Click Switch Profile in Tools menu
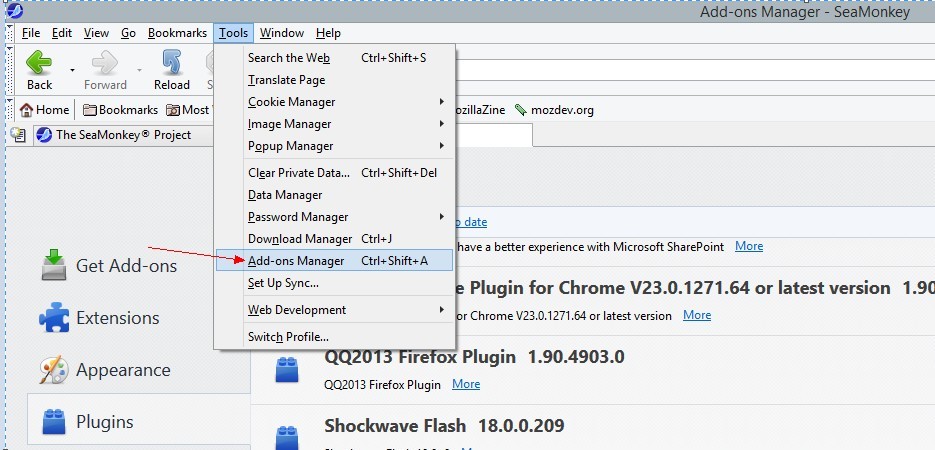The image size is (935, 450). (288, 337)
